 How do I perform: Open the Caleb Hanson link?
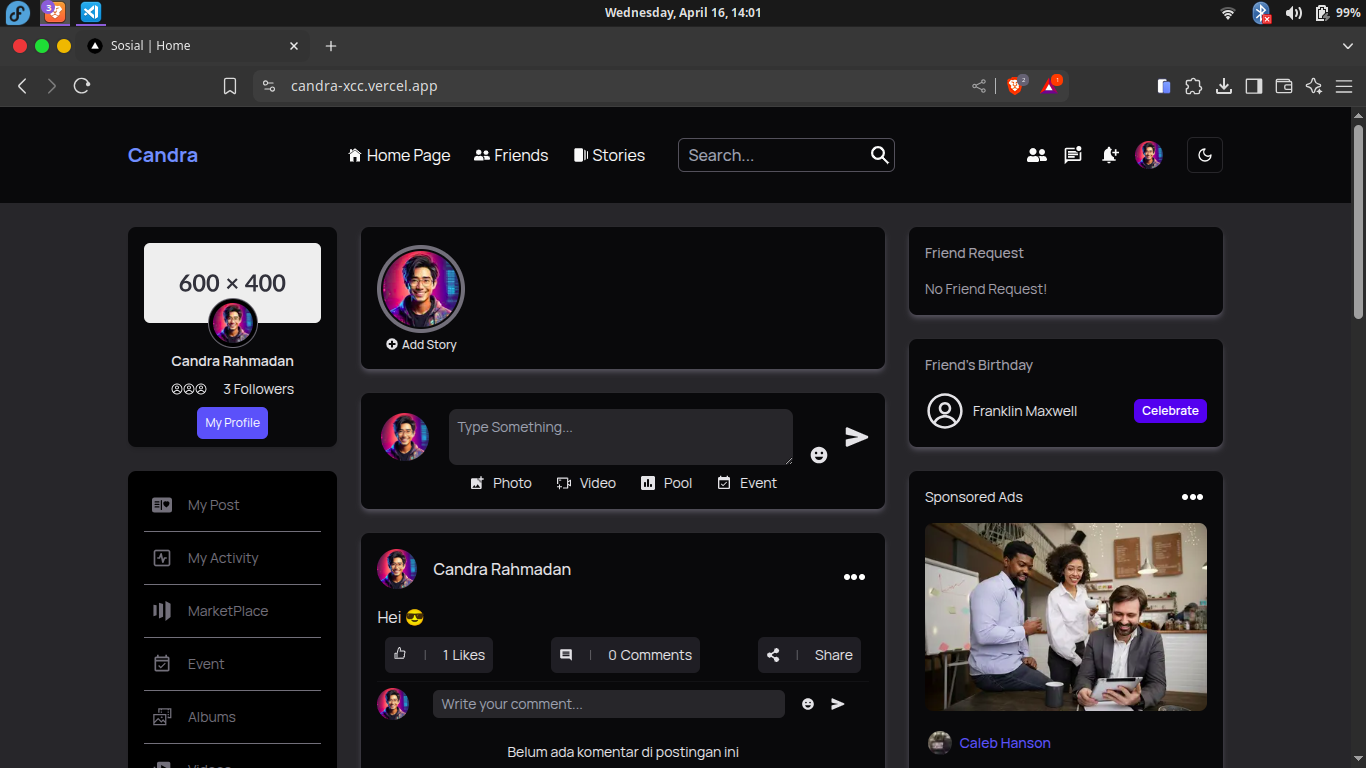pyautogui.click(x=1004, y=743)
